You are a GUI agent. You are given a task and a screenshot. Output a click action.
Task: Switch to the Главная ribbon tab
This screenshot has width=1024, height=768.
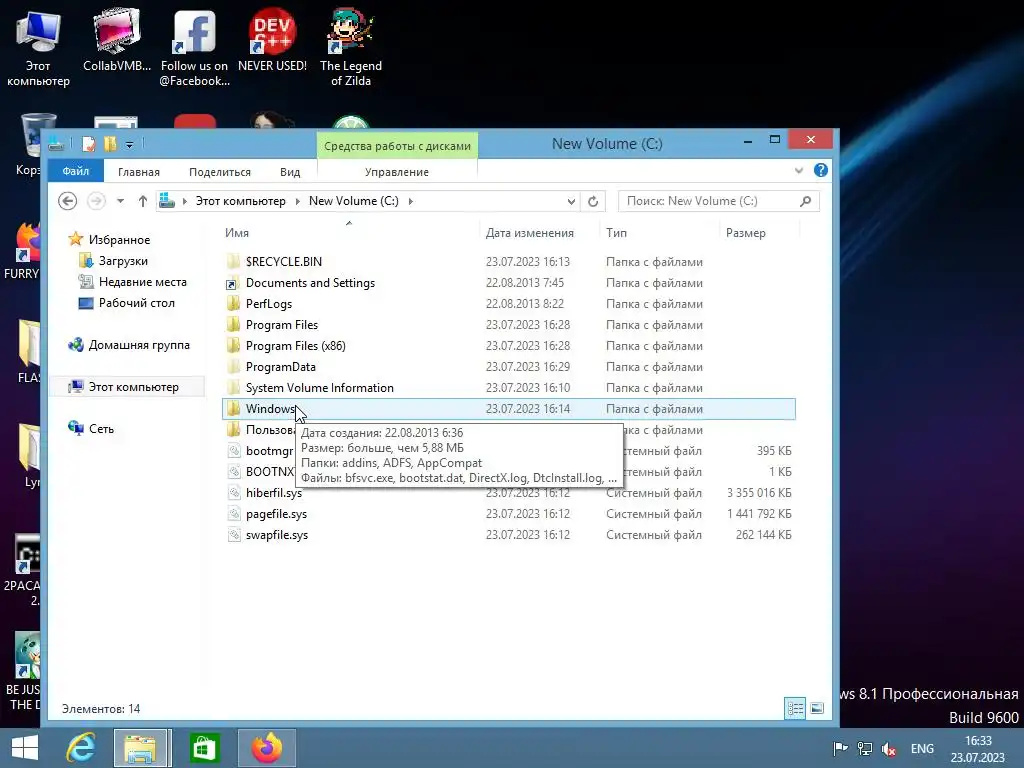(x=138, y=172)
